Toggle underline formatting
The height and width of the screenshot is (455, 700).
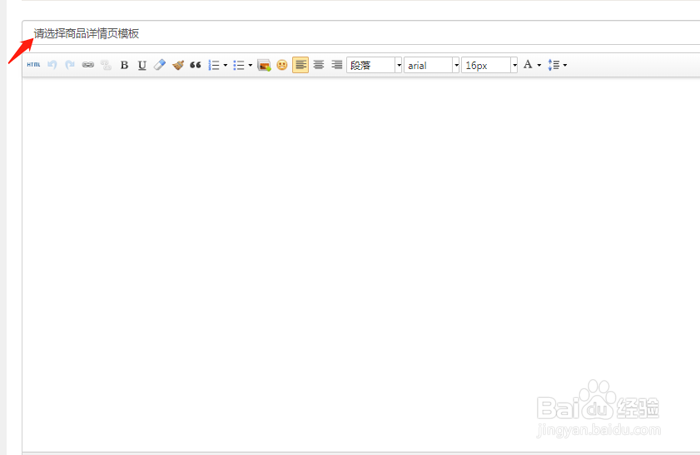point(142,65)
